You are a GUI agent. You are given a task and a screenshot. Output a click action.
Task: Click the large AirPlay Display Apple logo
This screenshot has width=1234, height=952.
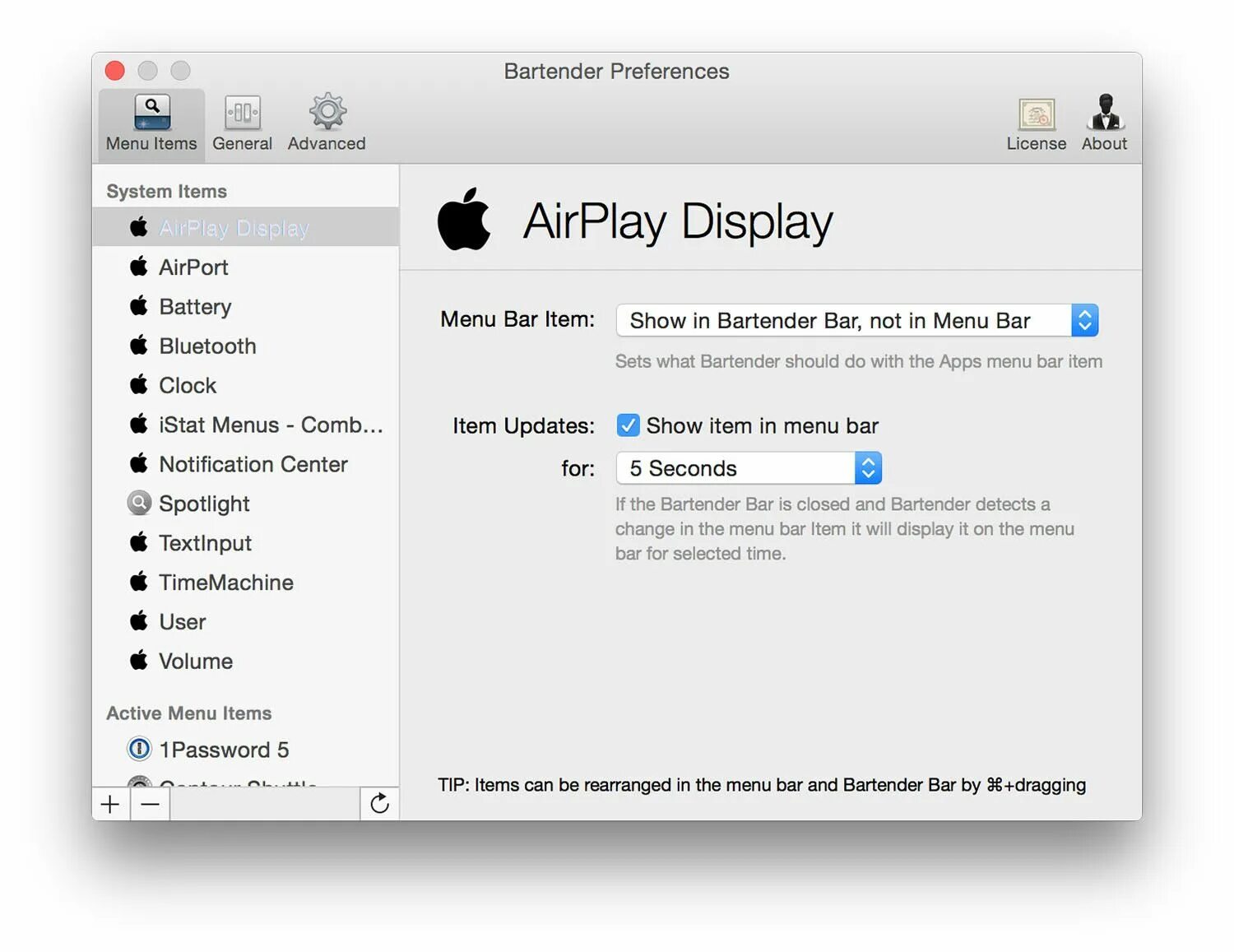464,219
